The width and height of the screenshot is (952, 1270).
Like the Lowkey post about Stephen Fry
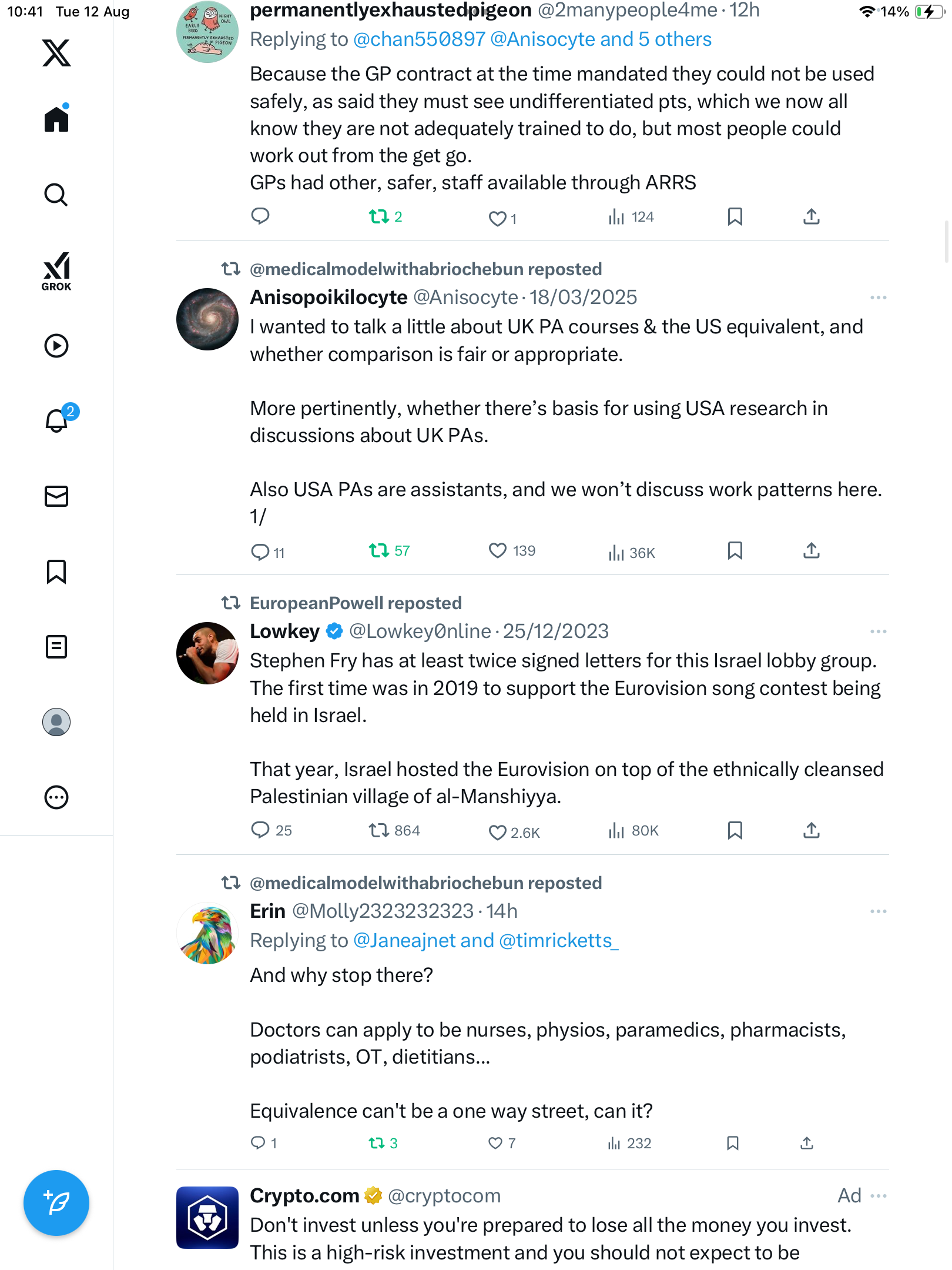498,832
